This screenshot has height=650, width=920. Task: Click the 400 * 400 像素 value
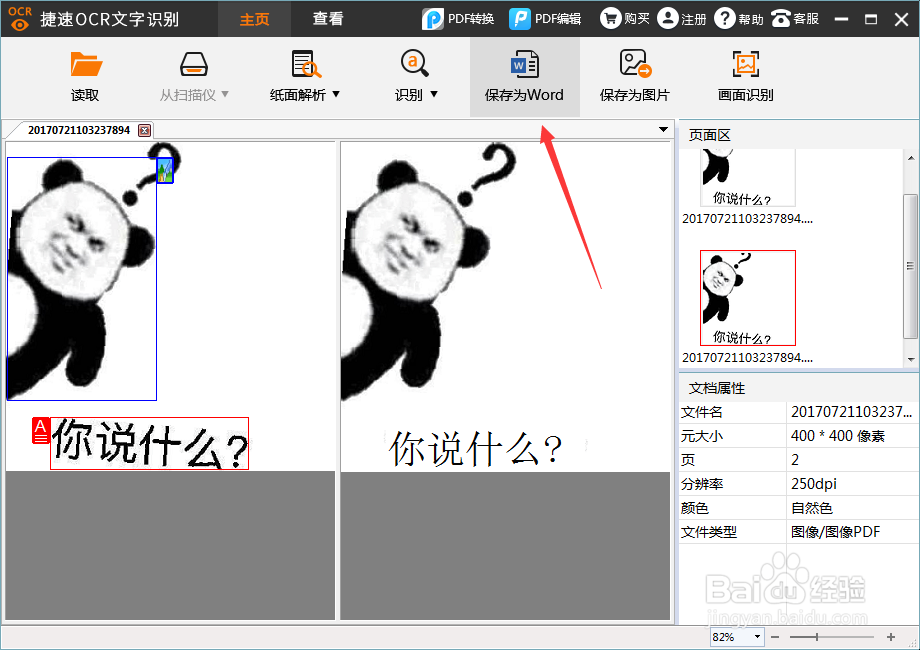[838, 436]
